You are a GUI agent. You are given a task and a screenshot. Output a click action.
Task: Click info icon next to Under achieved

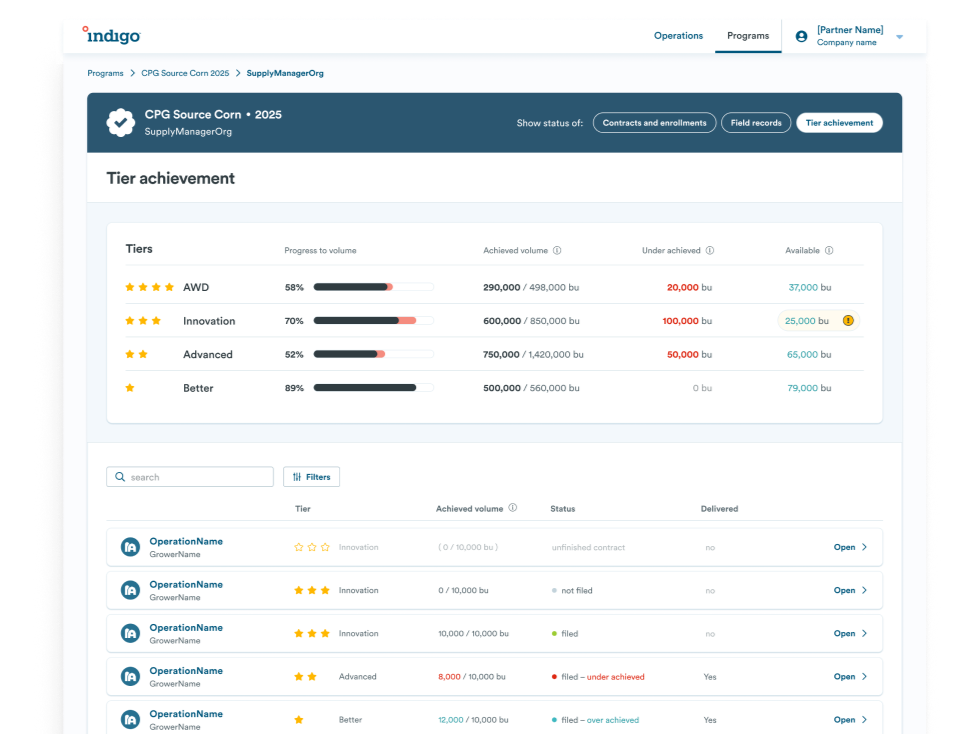[x=710, y=250]
